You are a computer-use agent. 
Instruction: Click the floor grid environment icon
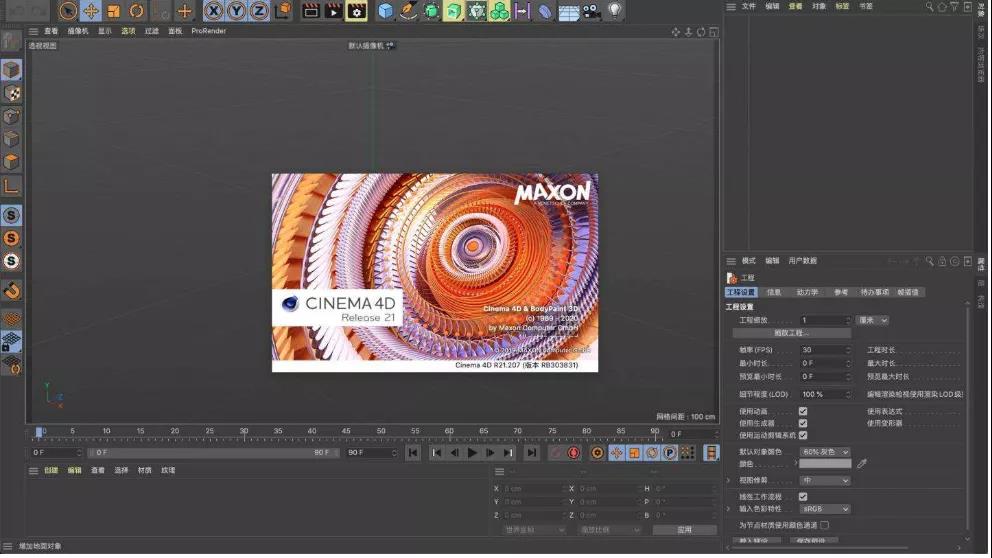pyautogui.click(x=568, y=12)
